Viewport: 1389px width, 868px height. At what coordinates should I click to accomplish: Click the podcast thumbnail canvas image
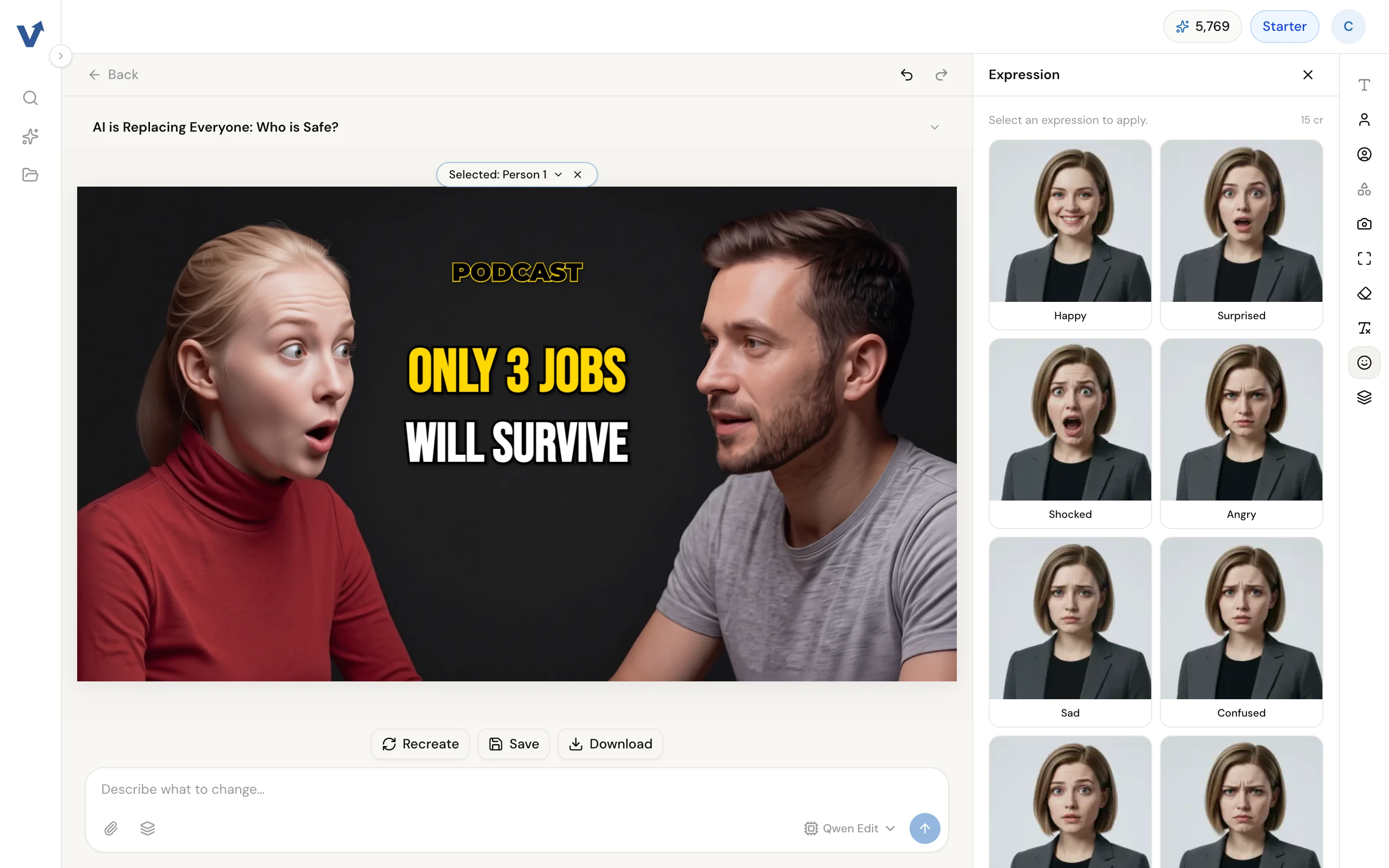tap(517, 434)
